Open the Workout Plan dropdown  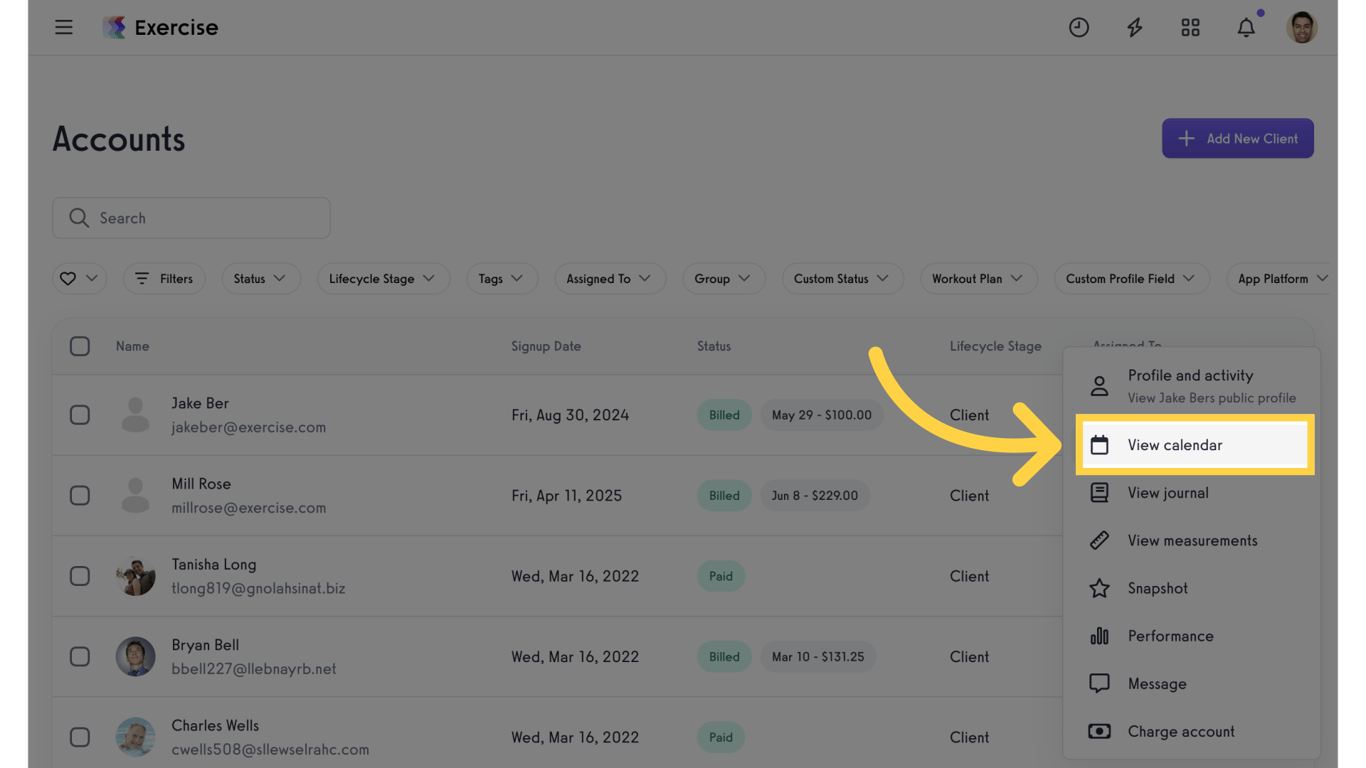(978, 278)
